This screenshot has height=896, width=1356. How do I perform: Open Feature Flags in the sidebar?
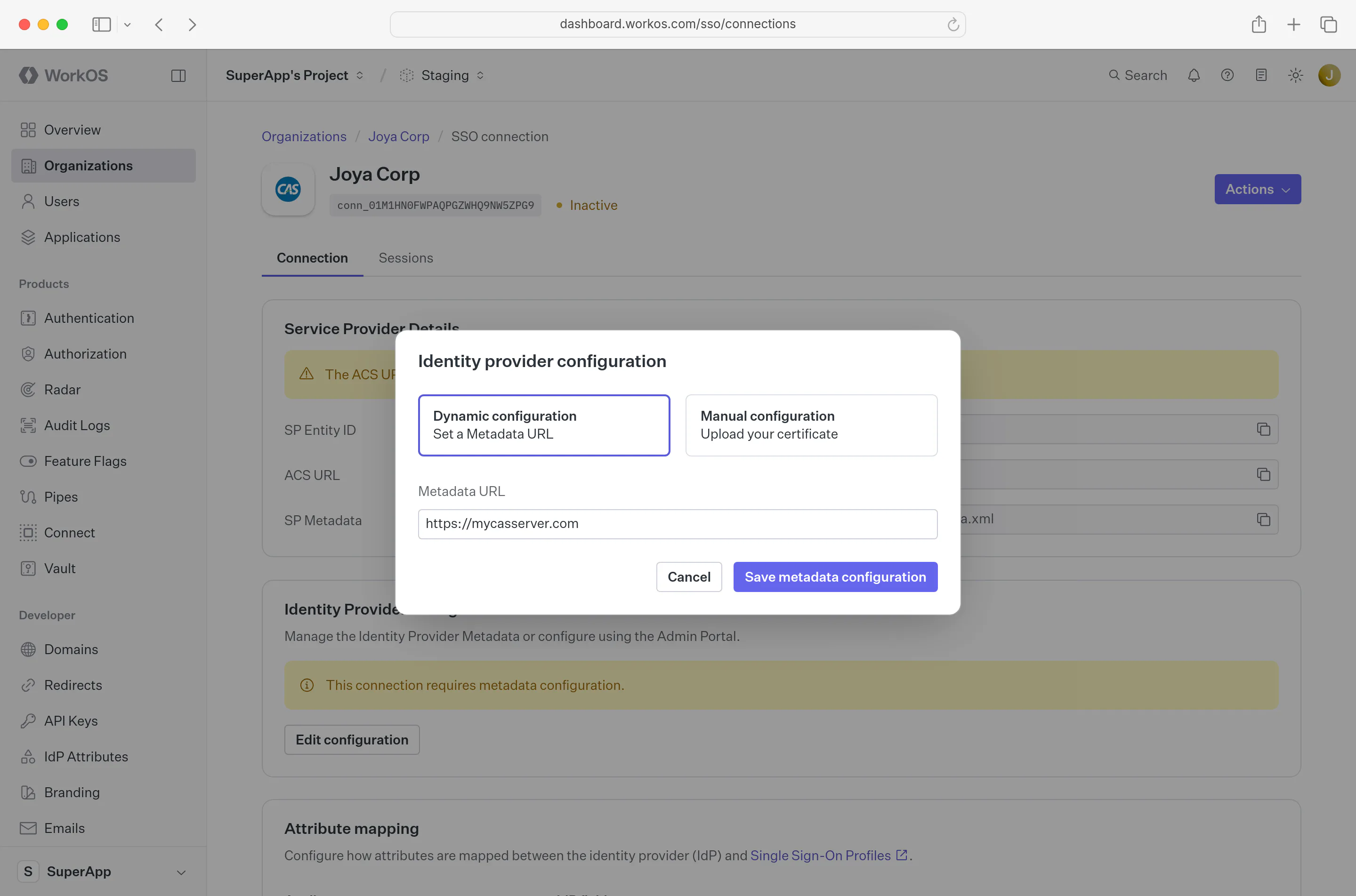coord(104,461)
